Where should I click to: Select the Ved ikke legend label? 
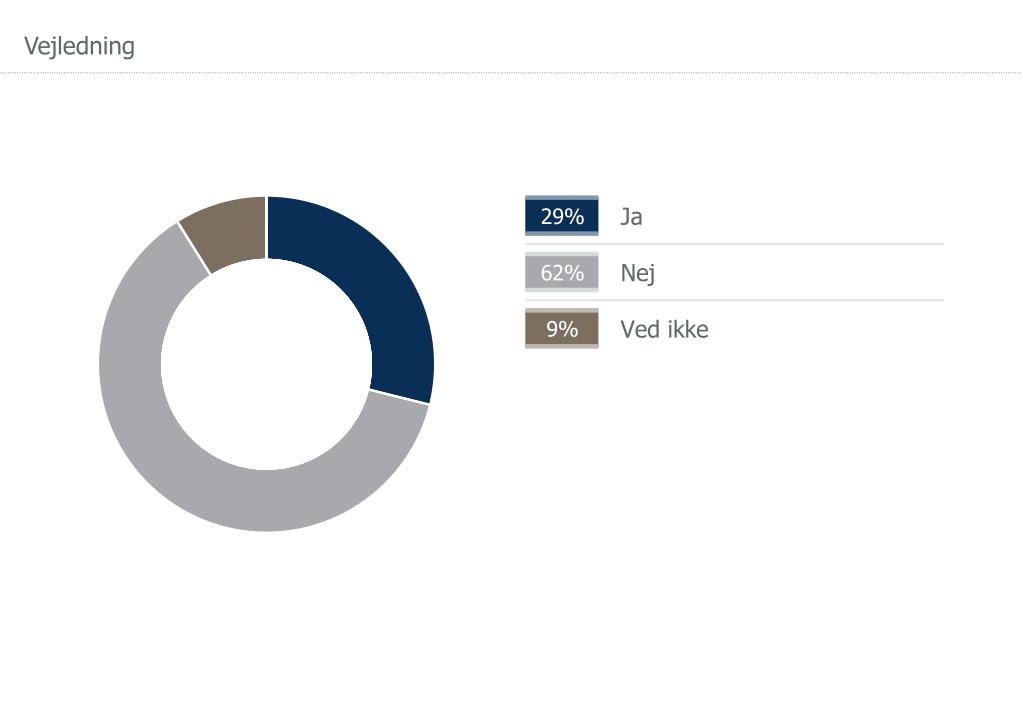pyautogui.click(x=664, y=329)
